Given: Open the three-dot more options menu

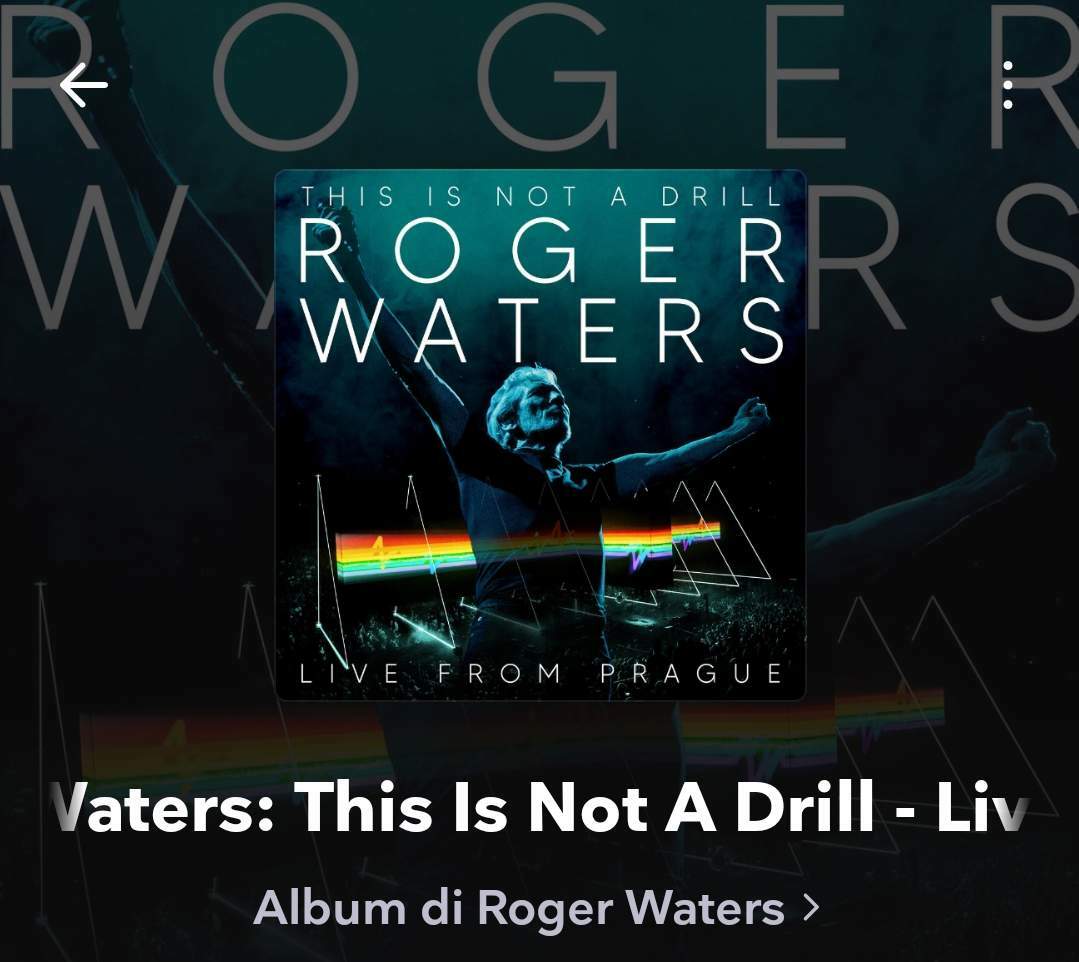Looking at the screenshot, I should 1007,85.
